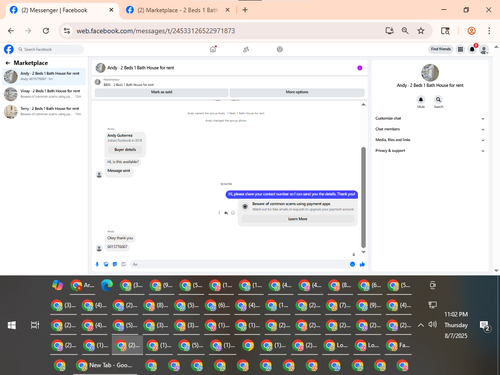500x375 pixels.
Task: Open Andy's 2 Beds 1 Bath conversation
Action: click(44, 76)
